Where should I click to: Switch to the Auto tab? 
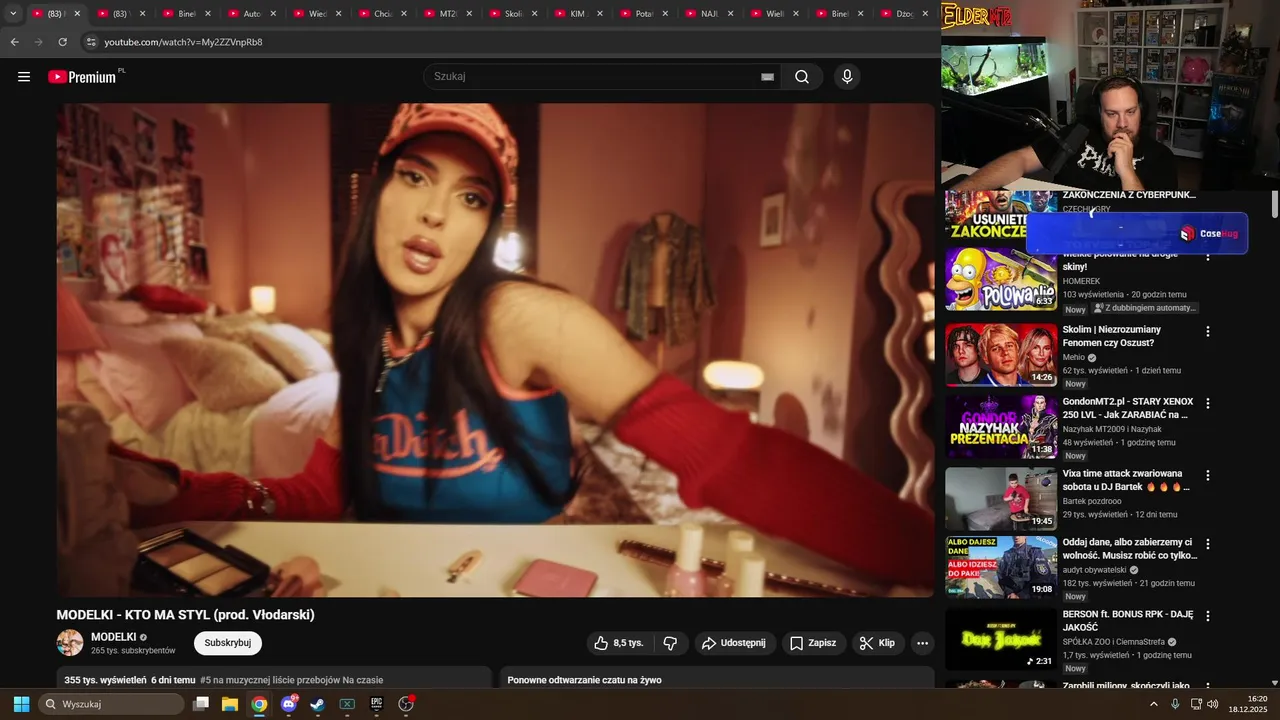tap(251, 14)
